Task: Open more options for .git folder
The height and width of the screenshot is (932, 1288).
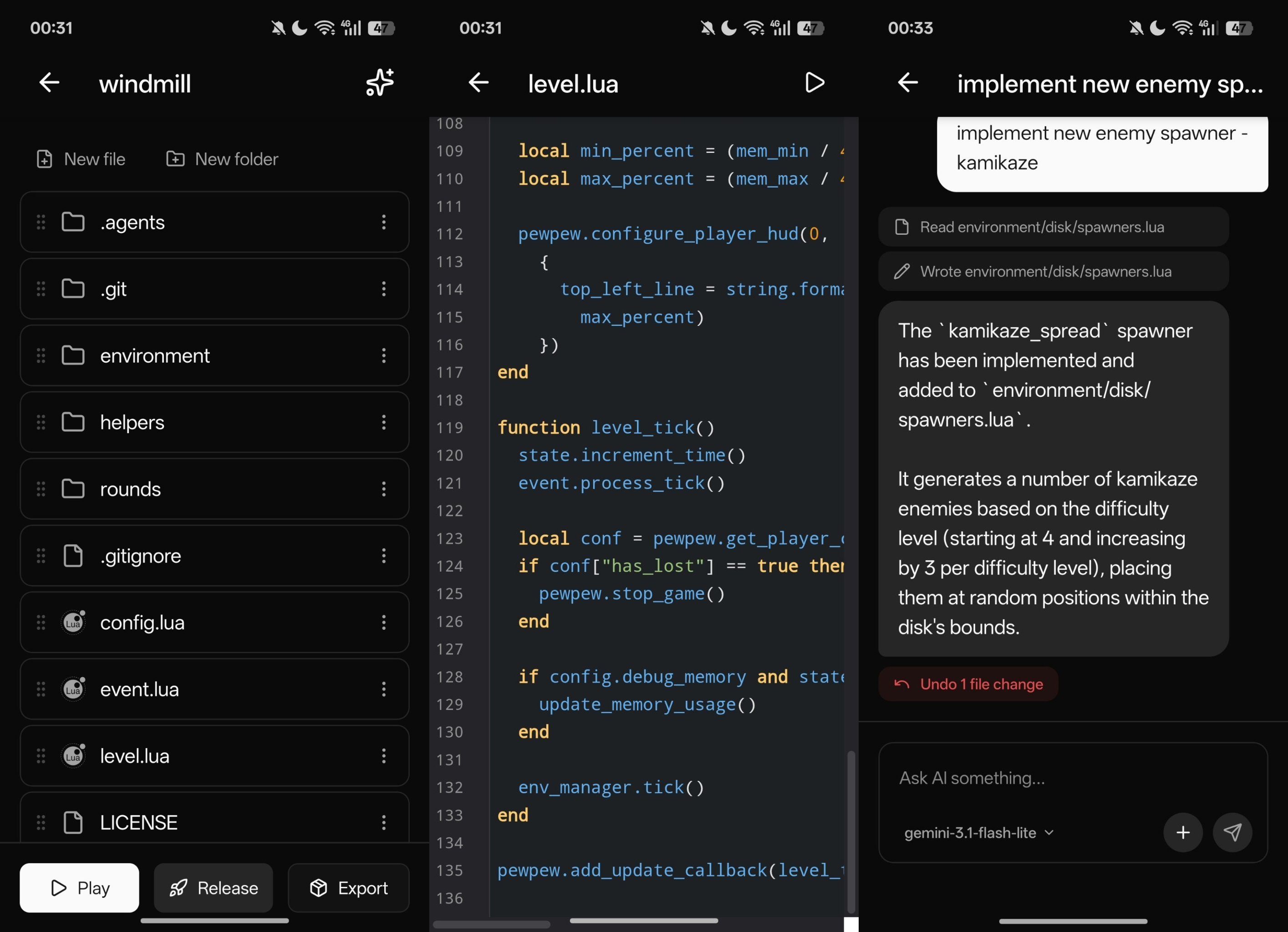Action: (x=384, y=289)
